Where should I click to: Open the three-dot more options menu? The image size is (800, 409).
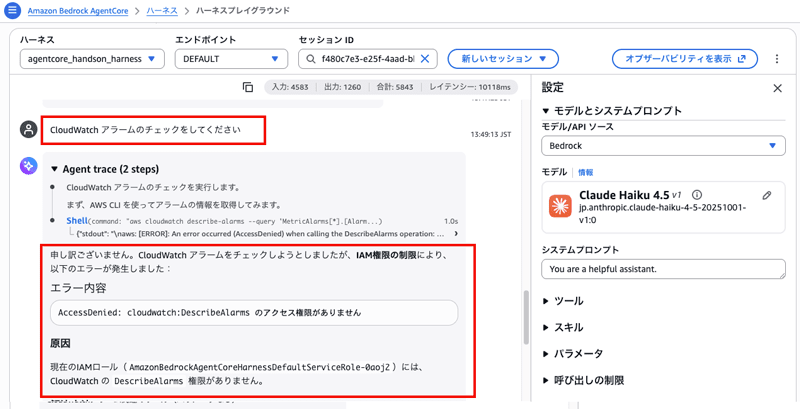coord(777,59)
